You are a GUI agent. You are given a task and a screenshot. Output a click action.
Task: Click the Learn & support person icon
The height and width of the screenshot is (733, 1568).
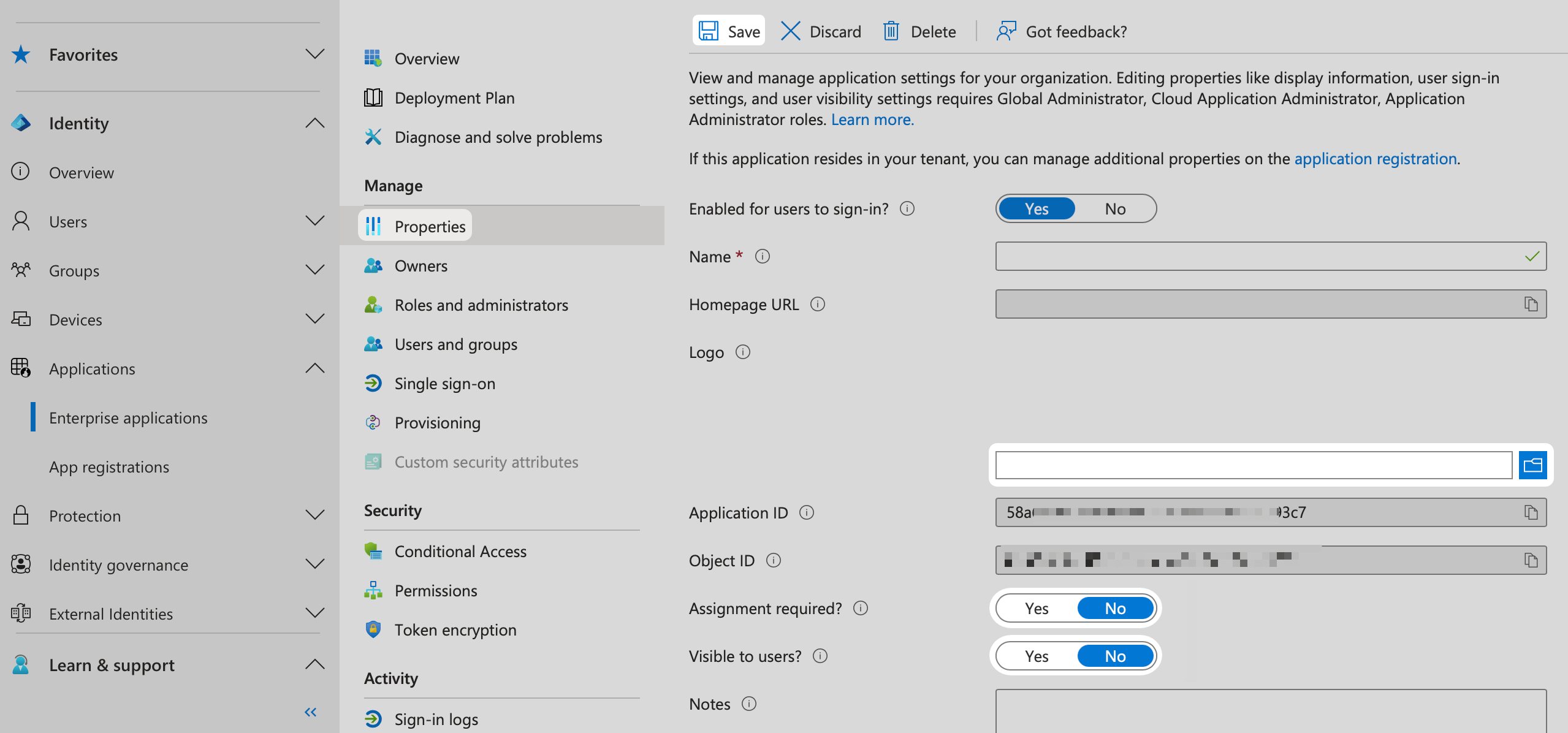(x=21, y=665)
